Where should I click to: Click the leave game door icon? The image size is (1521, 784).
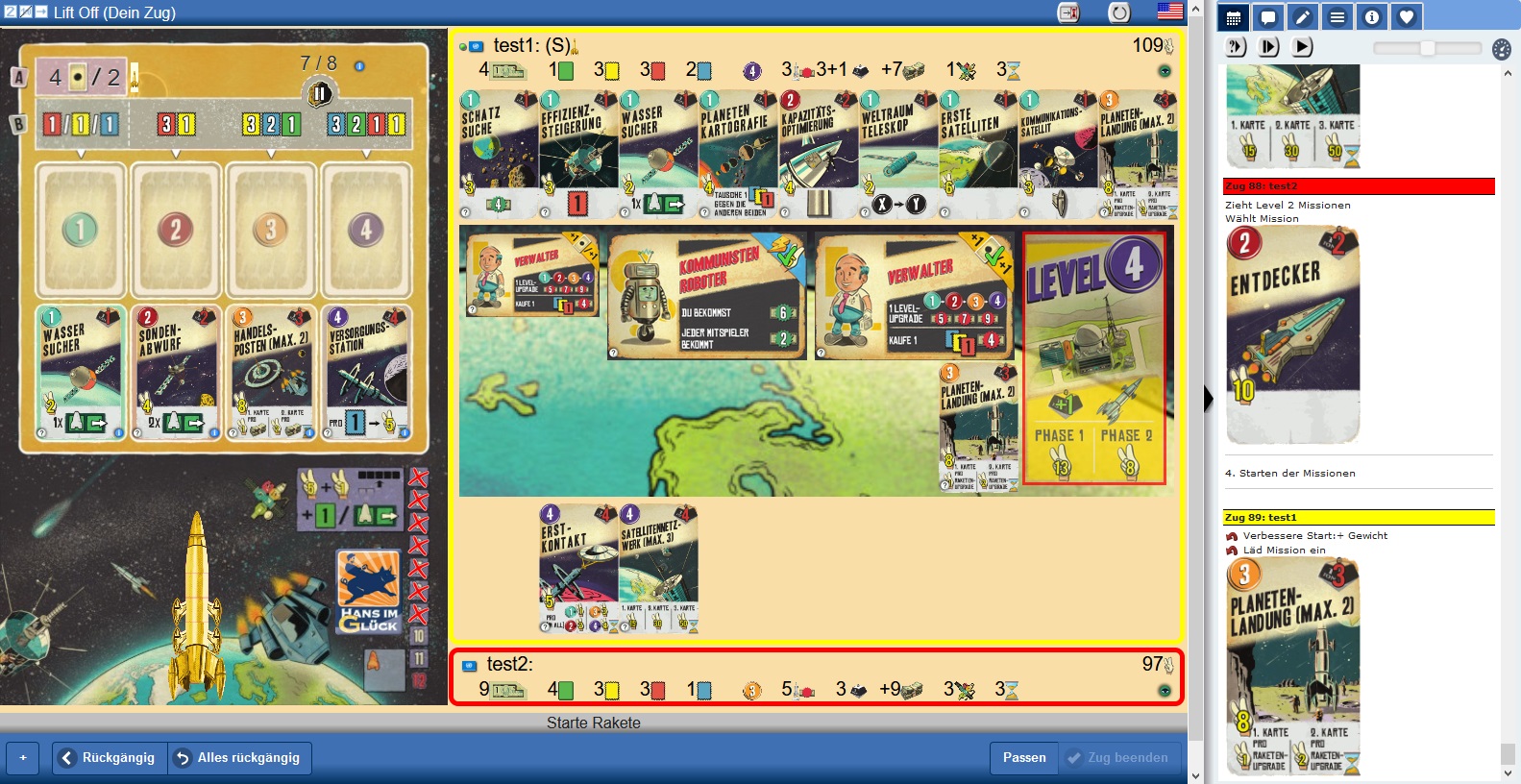coord(1068,12)
